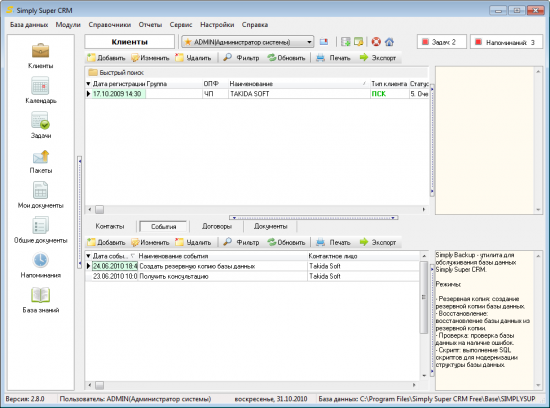Refresh events with lower Обновить
Viewport: 550px width, 408px height.
(286, 242)
